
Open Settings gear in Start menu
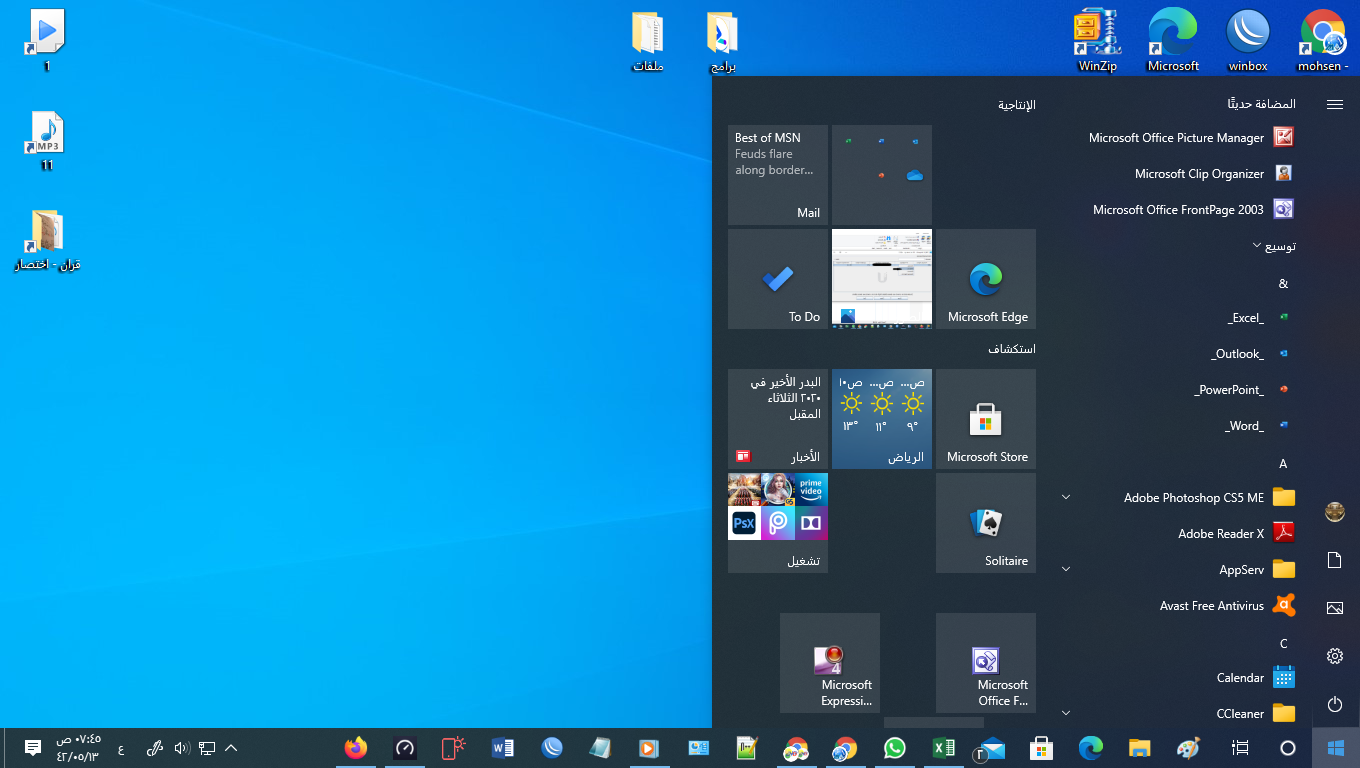pos(1335,656)
